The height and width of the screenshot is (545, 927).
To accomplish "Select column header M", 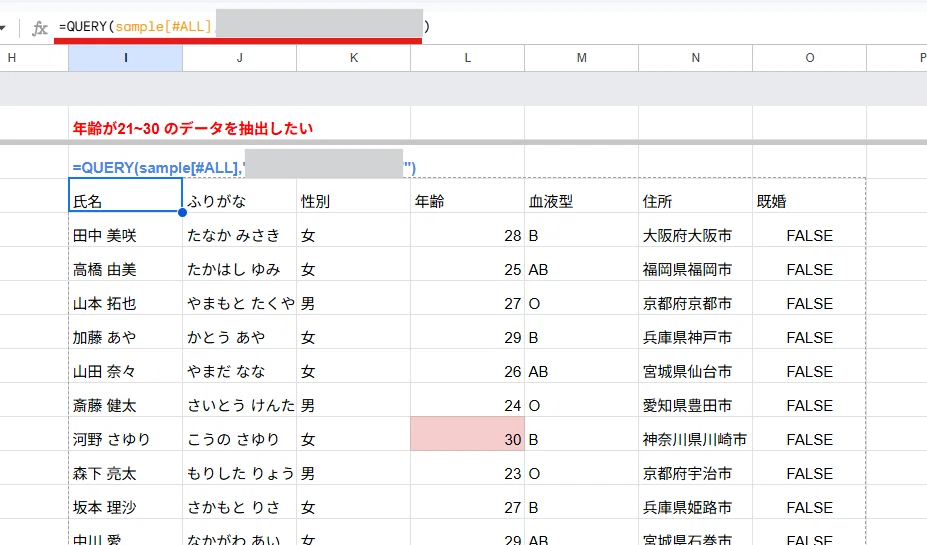I will [x=582, y=58].
